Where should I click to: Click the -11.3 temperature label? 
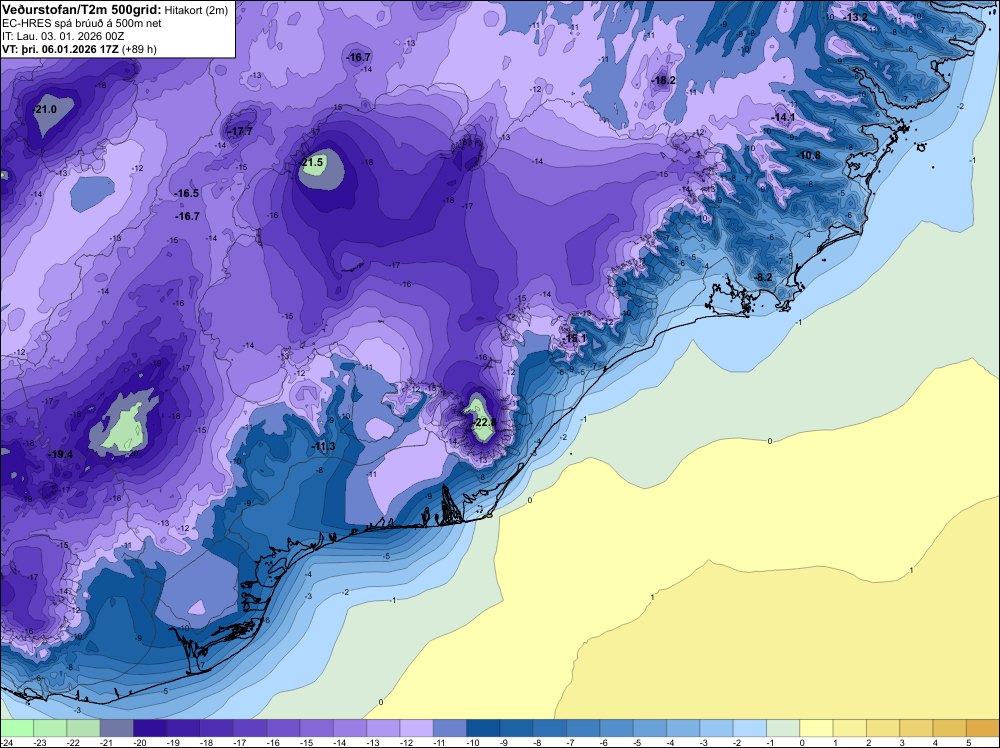click(x=323, y=446)
